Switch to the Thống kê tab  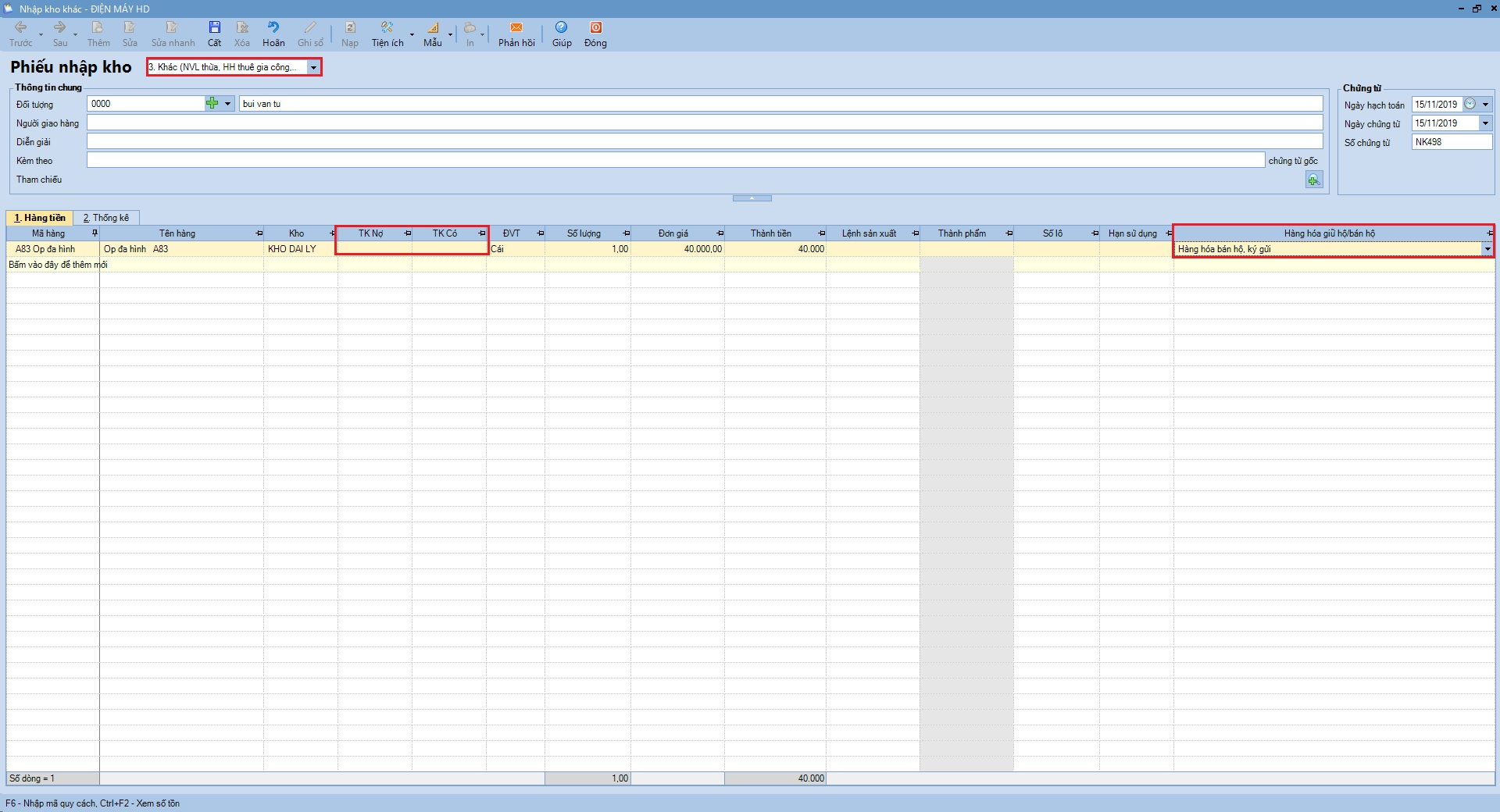tap(106, 218)
